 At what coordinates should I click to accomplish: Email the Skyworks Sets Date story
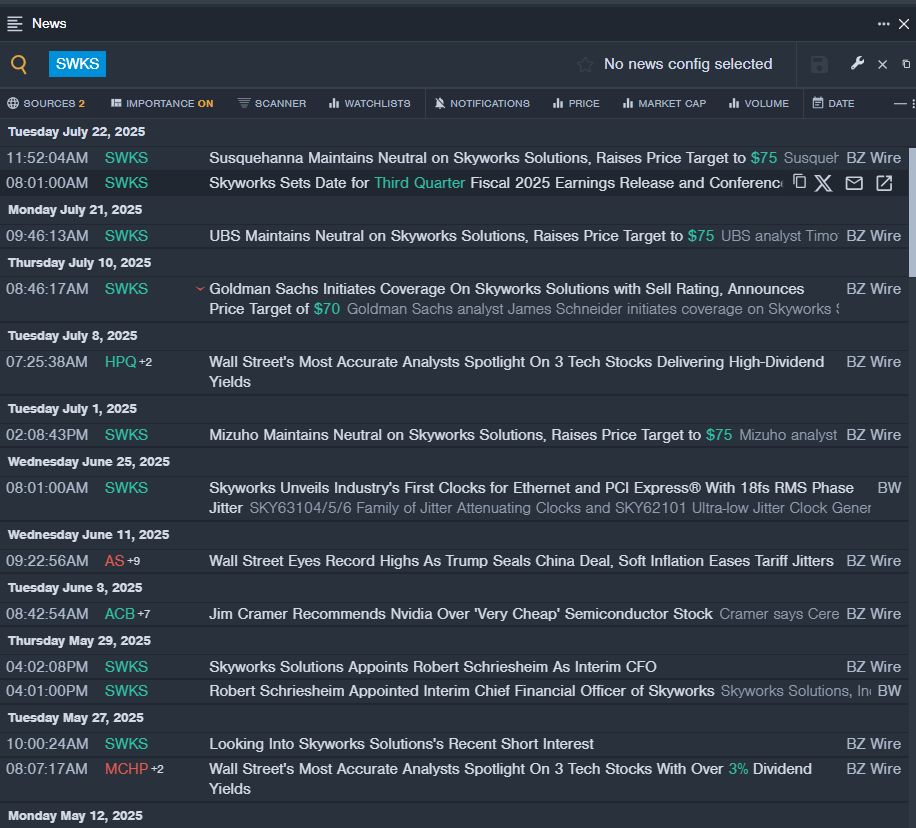click(x=854, y=183)
